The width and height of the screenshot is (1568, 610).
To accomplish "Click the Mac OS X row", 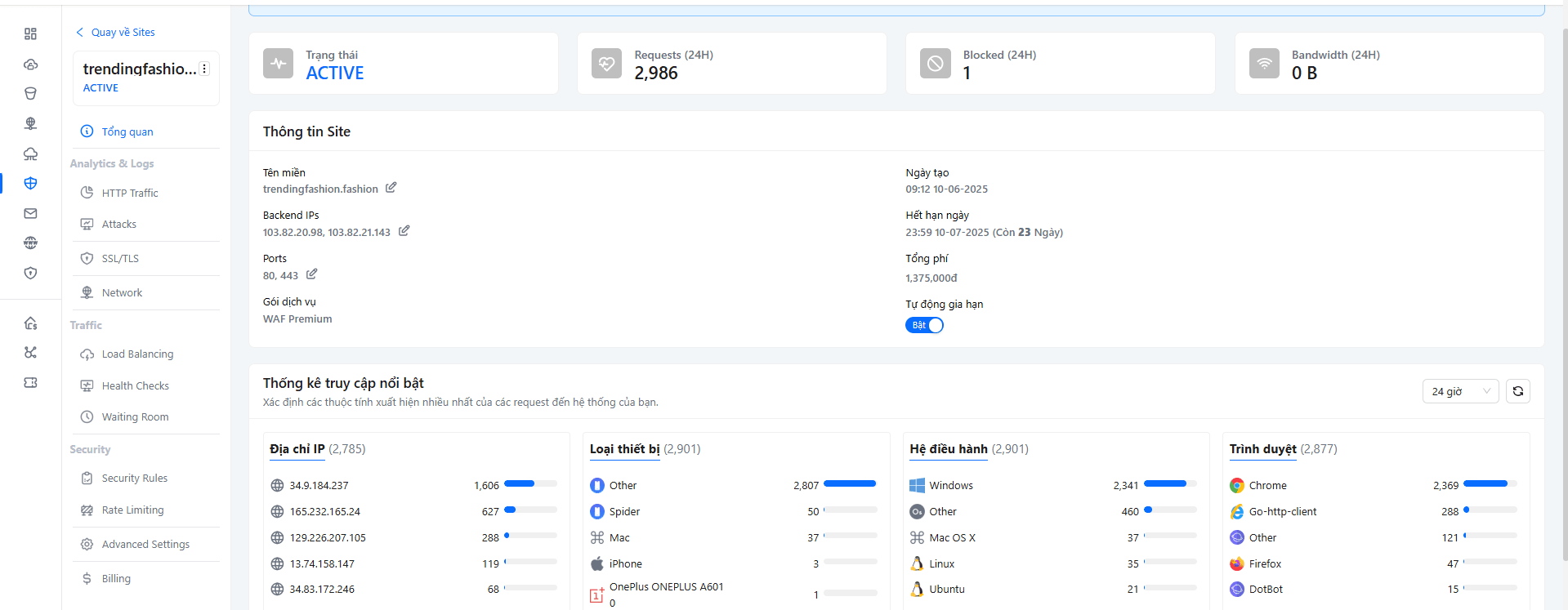I will click(1053, 537).
